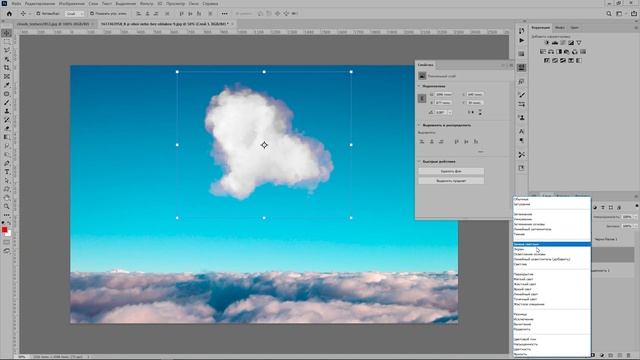Click the Удалить фон button

click(x=451, y=171)
